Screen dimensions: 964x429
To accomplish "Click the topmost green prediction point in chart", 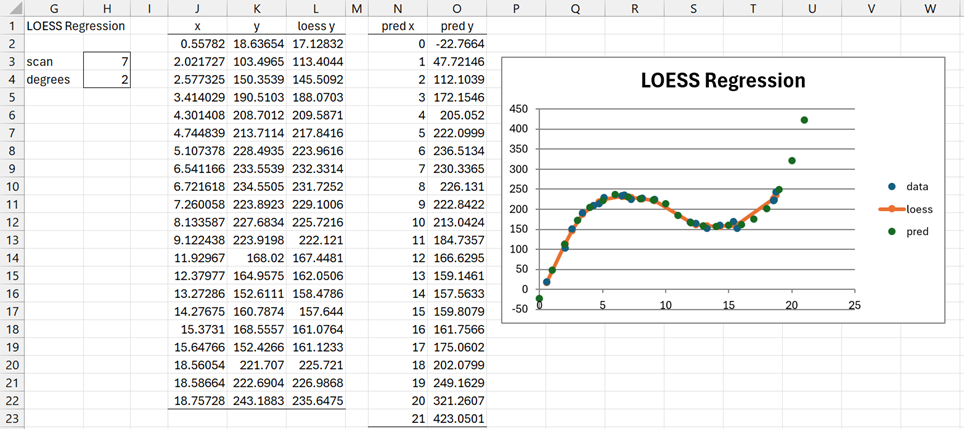I will (x=805, y=120).
